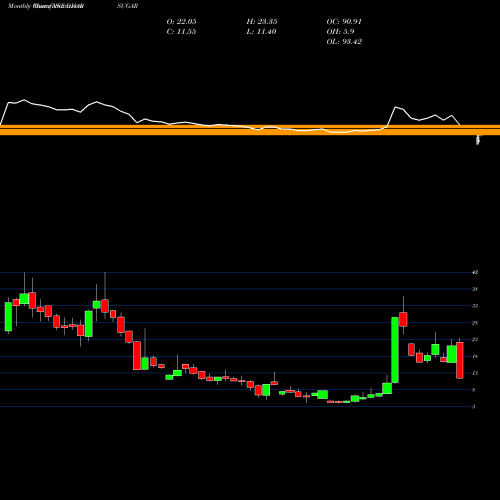Viewport: 500px width, 500px height.
Task: Click price axis label 42
Action: (x=475, y=272)
